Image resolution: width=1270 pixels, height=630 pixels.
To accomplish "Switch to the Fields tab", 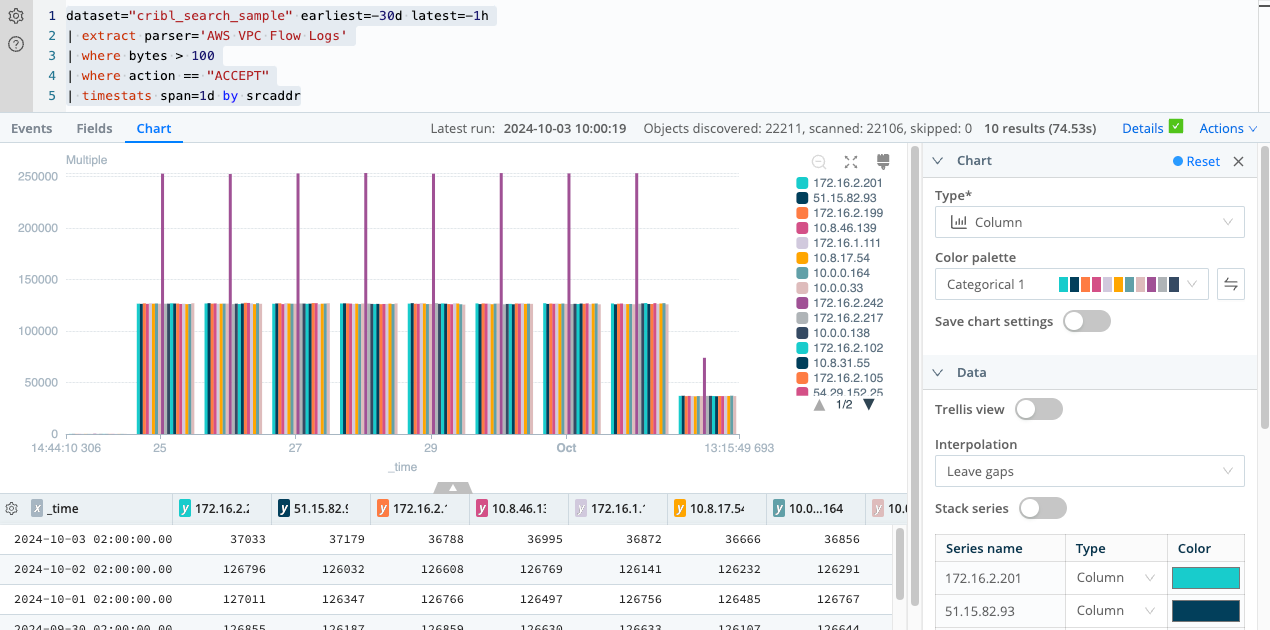I will tap(94, 128).
